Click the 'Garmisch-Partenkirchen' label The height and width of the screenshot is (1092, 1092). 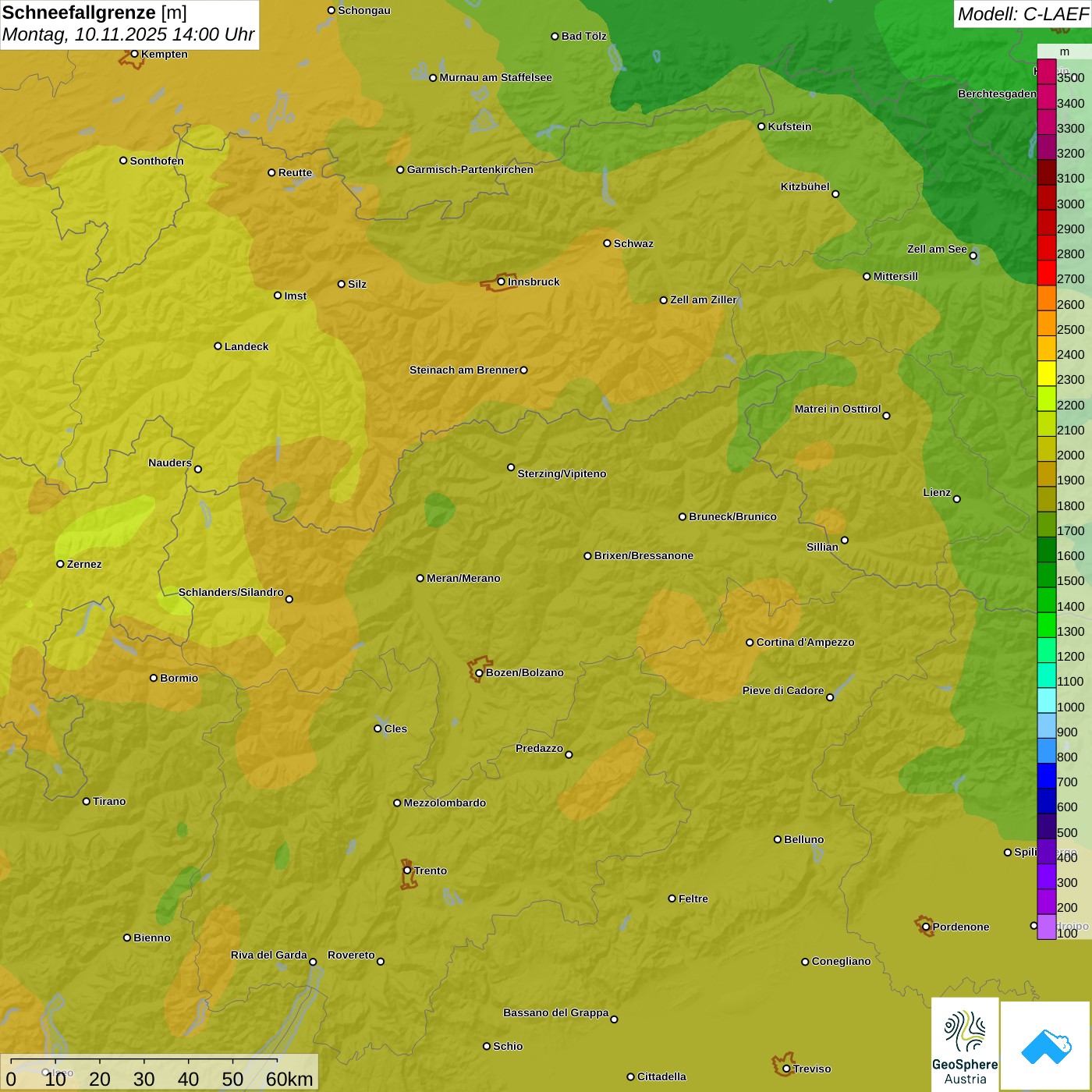pyautogui.click(x=470, y=169)
